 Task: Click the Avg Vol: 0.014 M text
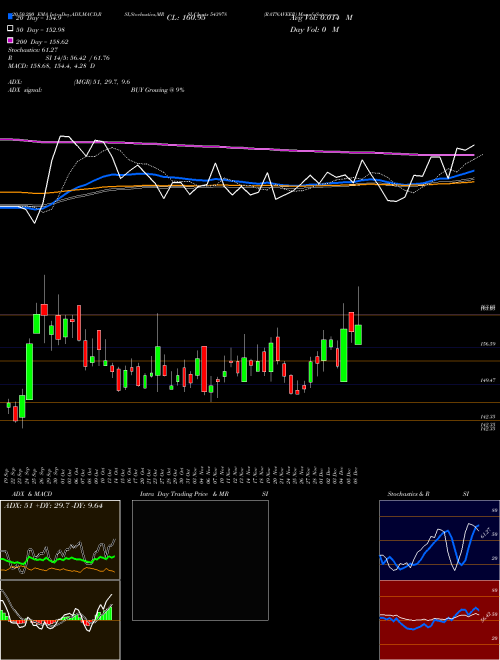(321, 18)
